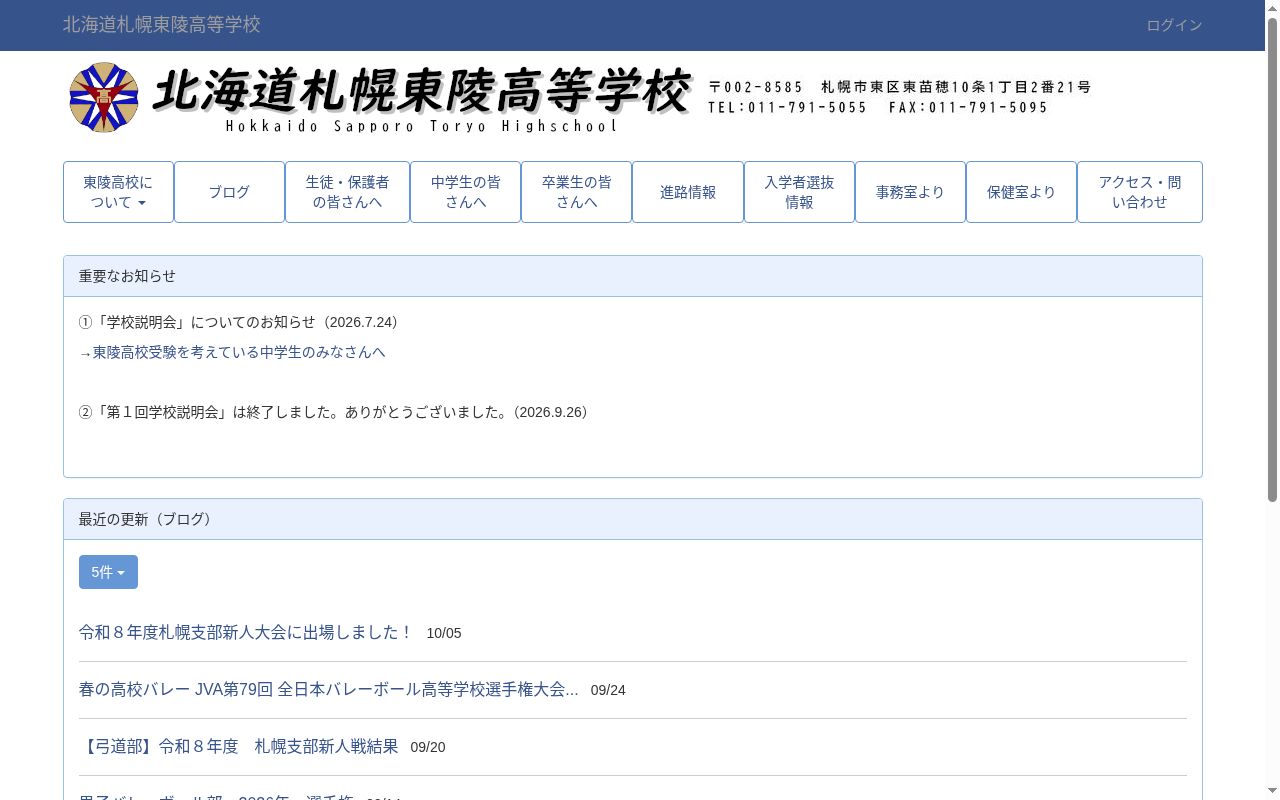Open アクセス・問い合わせ menu item

pos(1139,192)
